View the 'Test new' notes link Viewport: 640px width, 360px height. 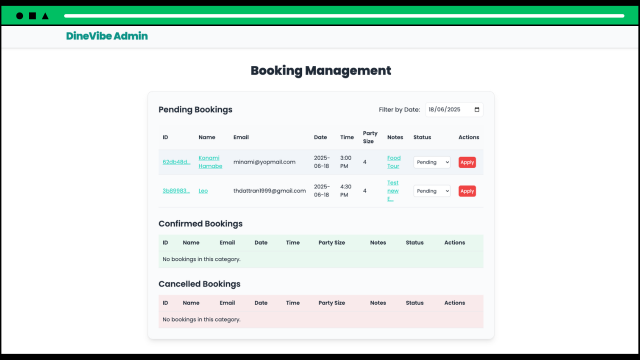[393, 191]
